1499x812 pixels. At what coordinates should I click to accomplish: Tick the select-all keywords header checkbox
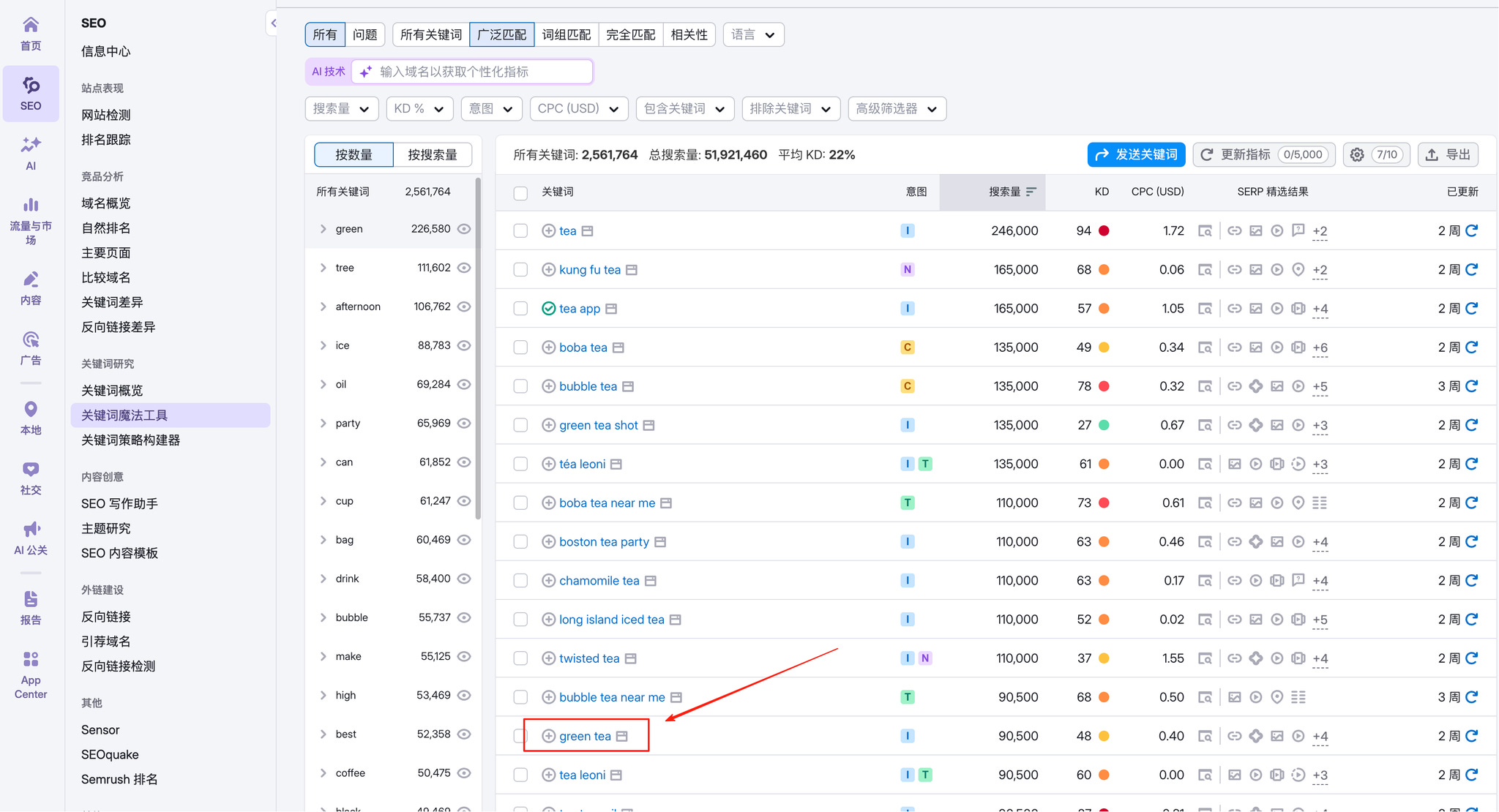(x=520, y=192)
